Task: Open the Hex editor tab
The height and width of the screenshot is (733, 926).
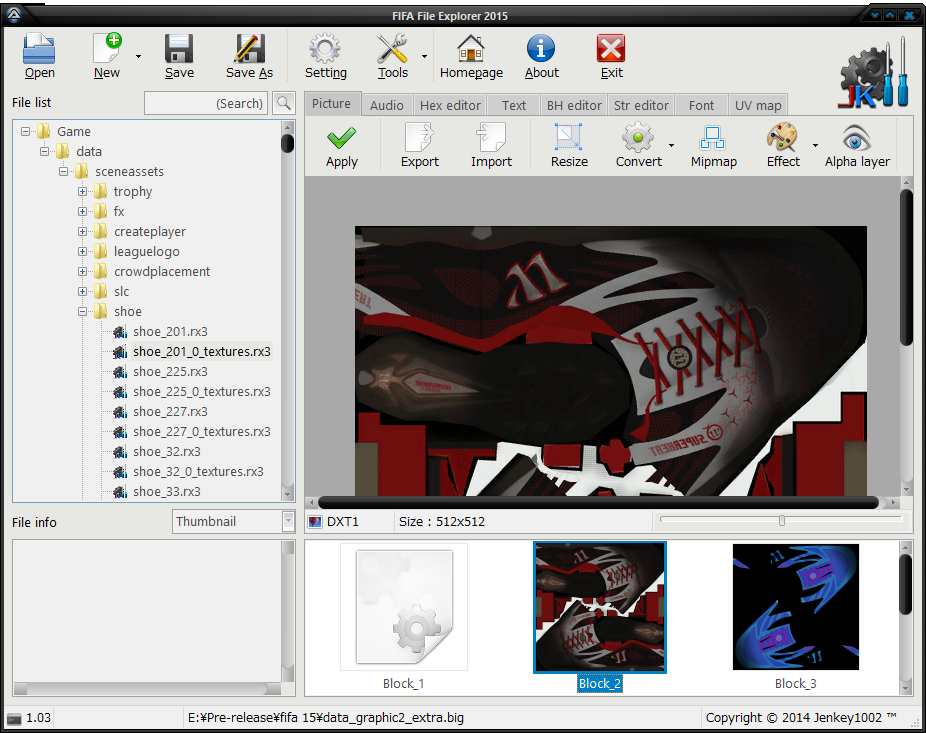Action: pos(450,105)
